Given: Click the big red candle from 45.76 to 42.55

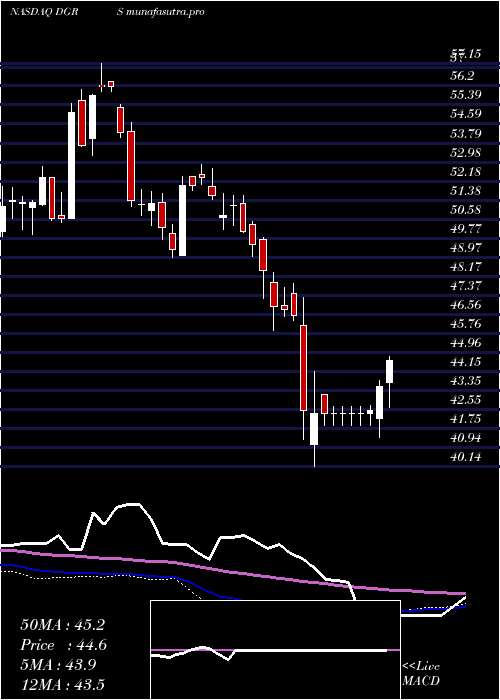Looking at the screenshot, I should (304, 368).
